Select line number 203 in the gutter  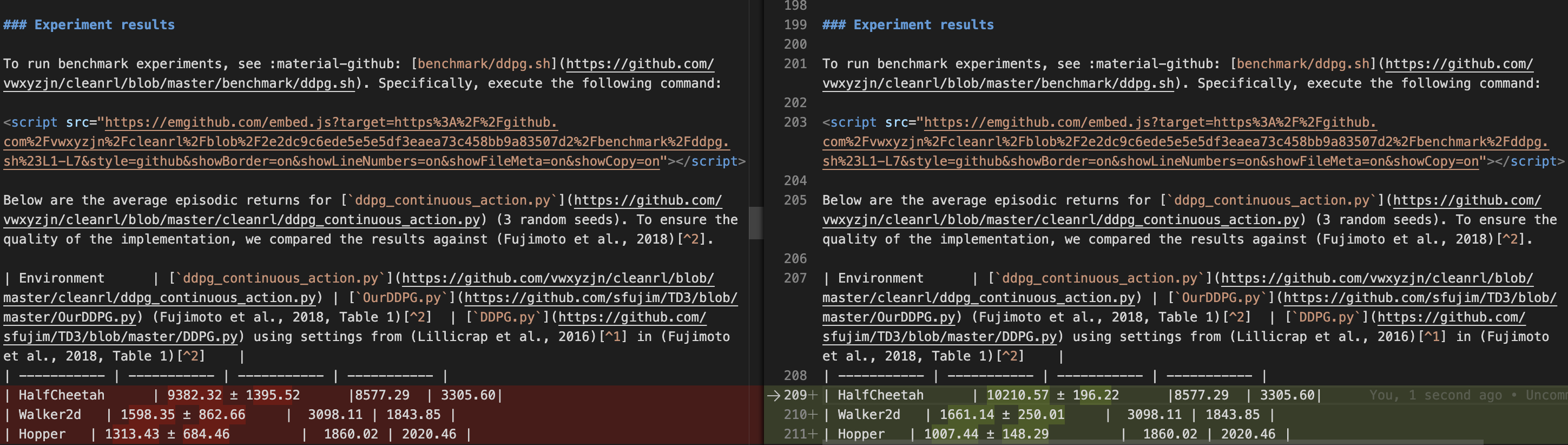point(795,122)
